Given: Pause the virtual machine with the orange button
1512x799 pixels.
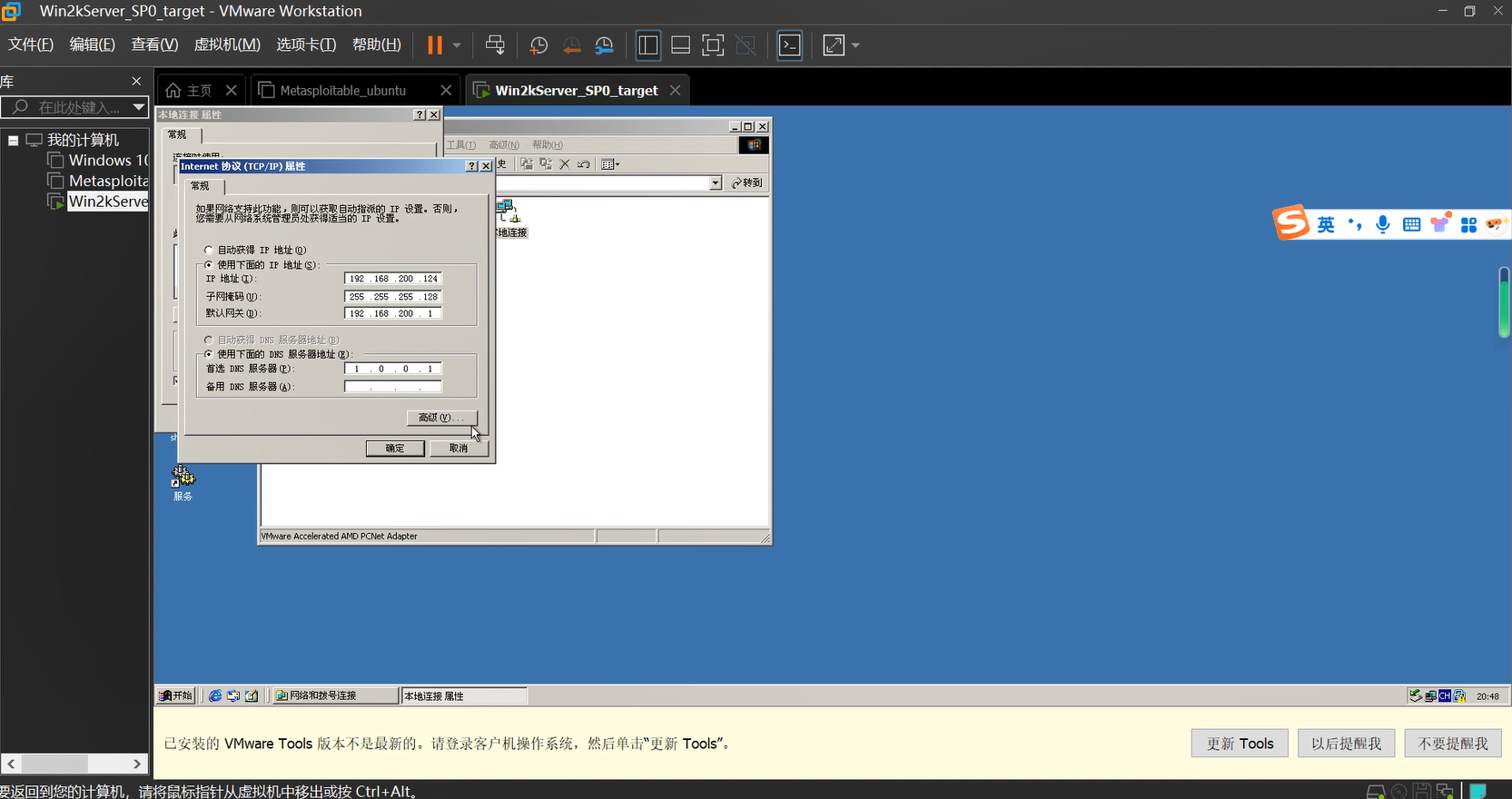Looking at the screenshot, I should coord(435,44).
